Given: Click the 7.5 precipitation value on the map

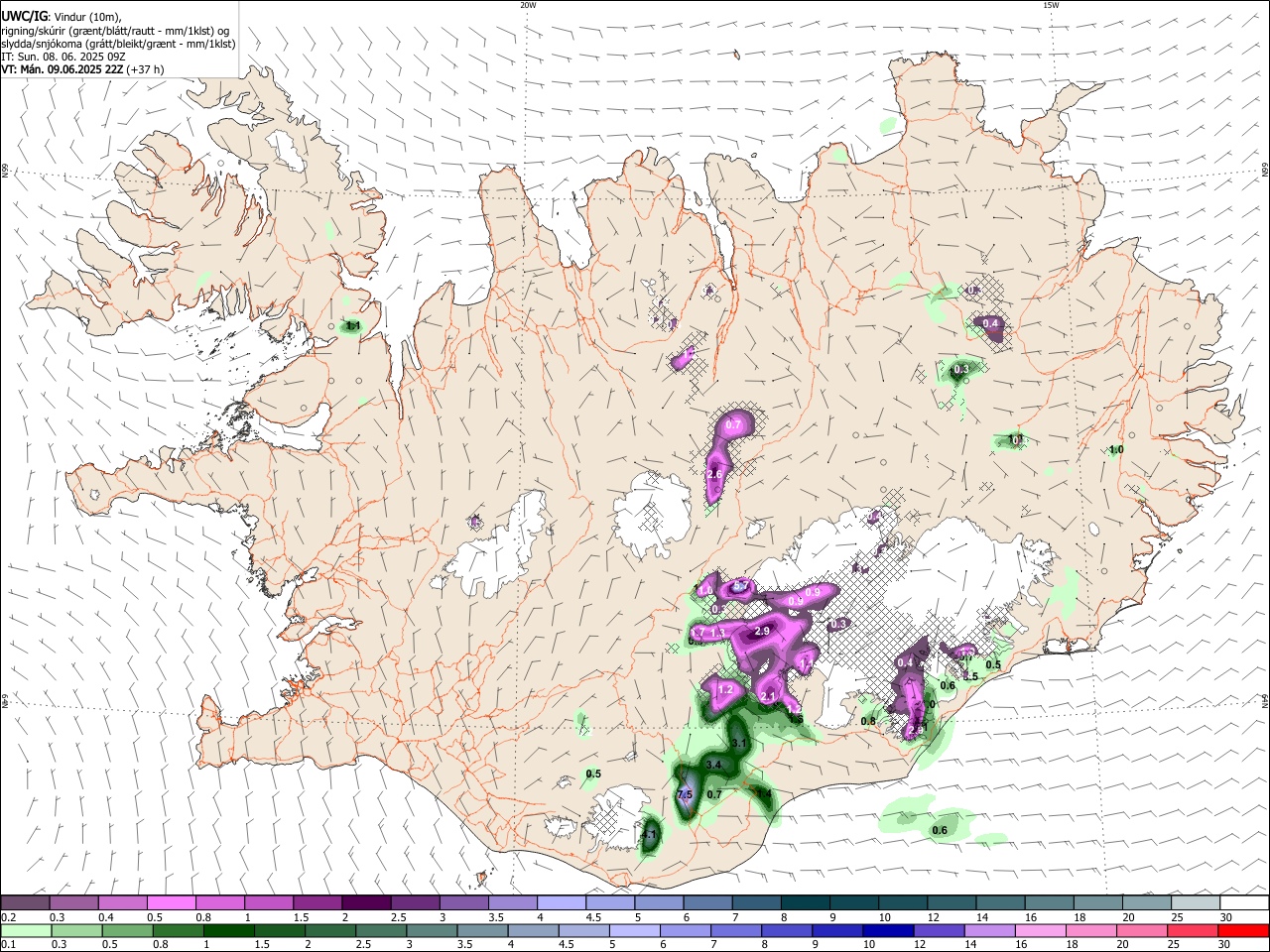Looking at the screenshot, I should pos(684,795).
